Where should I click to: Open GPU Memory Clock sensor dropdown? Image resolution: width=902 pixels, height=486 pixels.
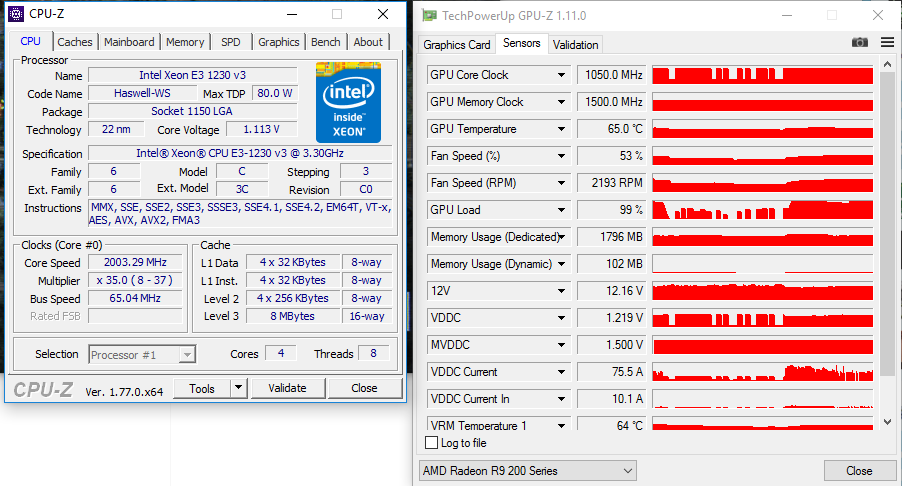(x=561, y=102)
